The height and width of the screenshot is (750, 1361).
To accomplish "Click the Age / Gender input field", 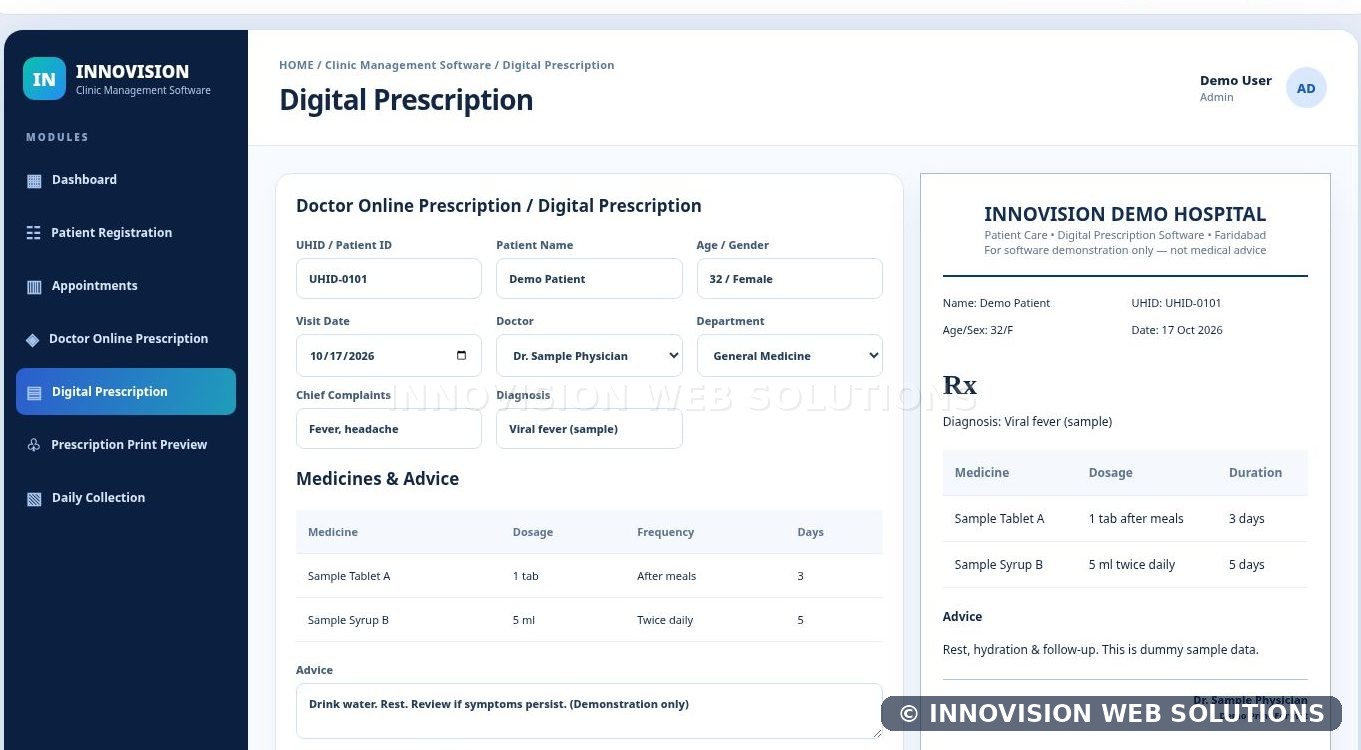I will (x=789, y=279).
